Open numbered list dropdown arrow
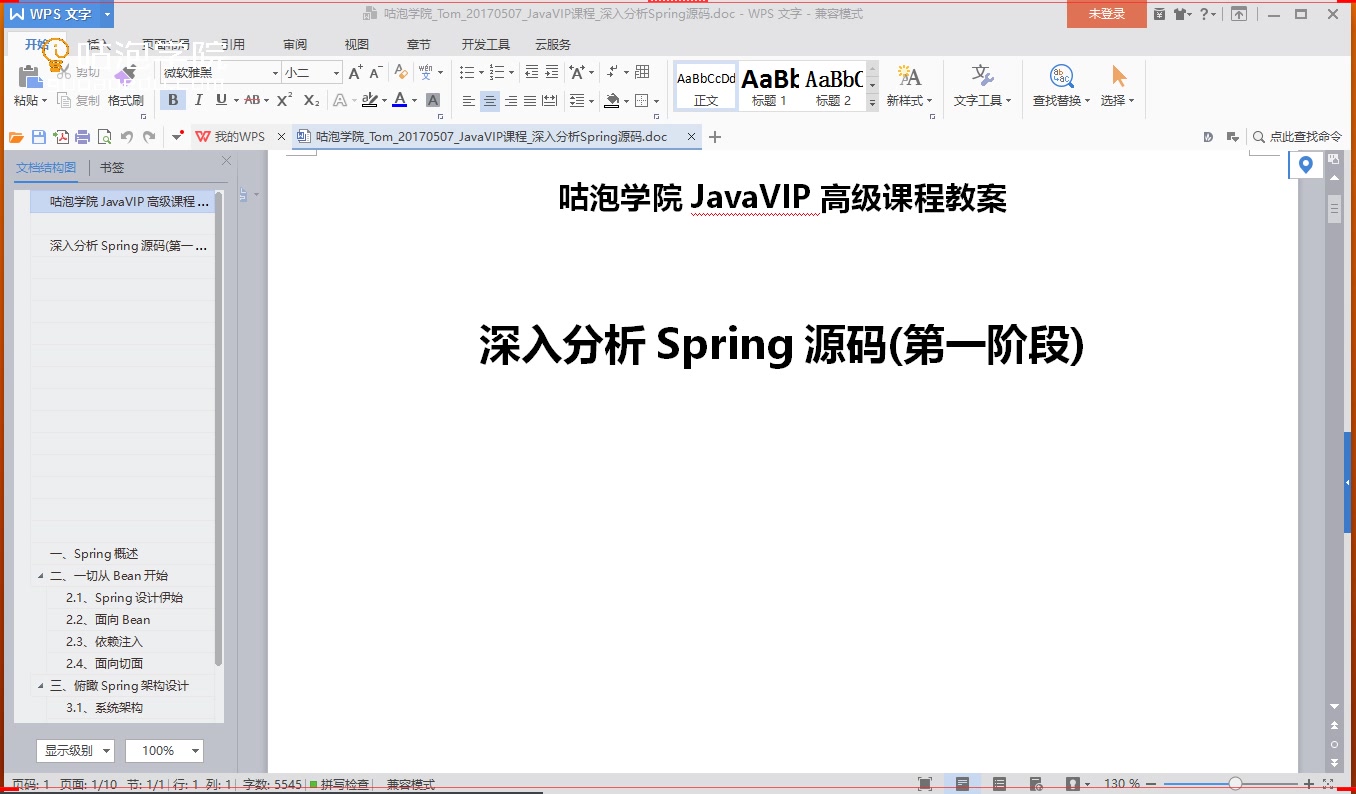This screenshot has width=1356, height=794. [511, 72]
